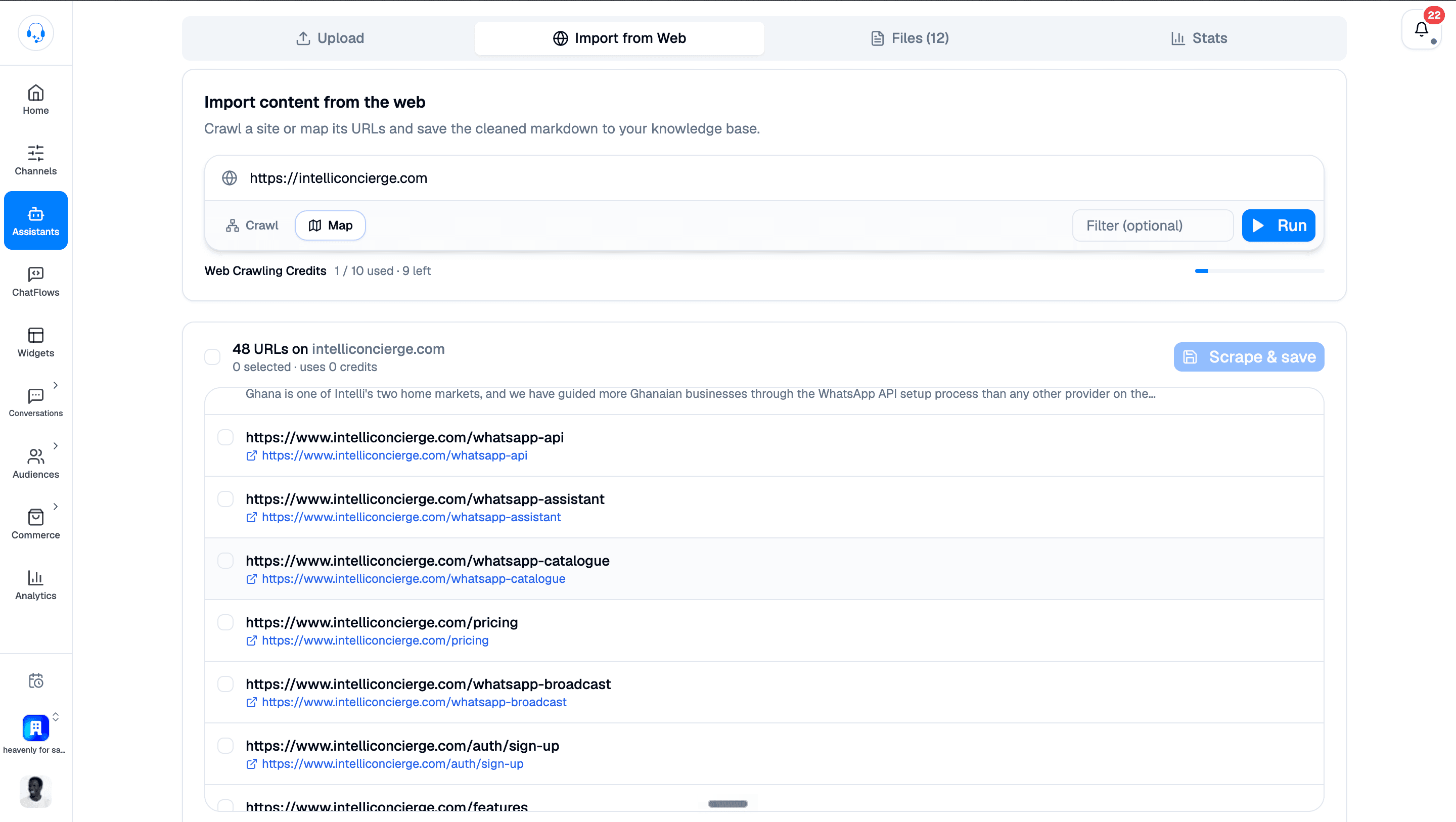The height and width of the screenshot is (822, 1456).
Task: Check the whatsapp-broadcast URL checkbox
Action: click(225, 684)
